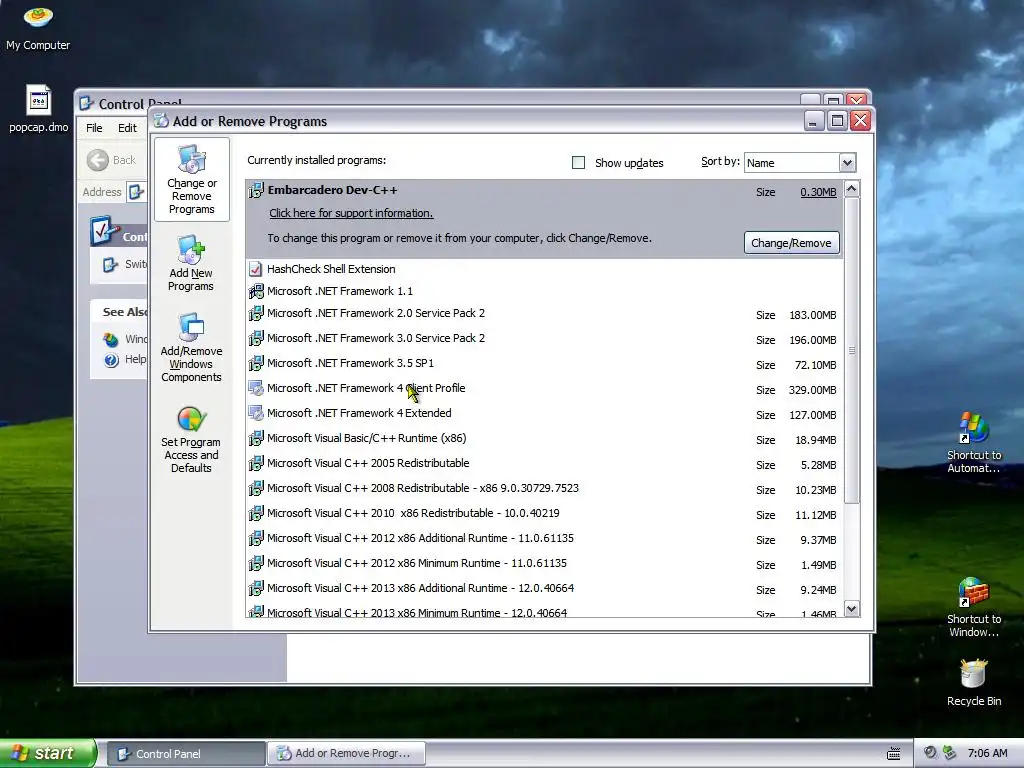Click the program list scroll down arrow
1024x768 pixels.
click(x=852, y=609)
